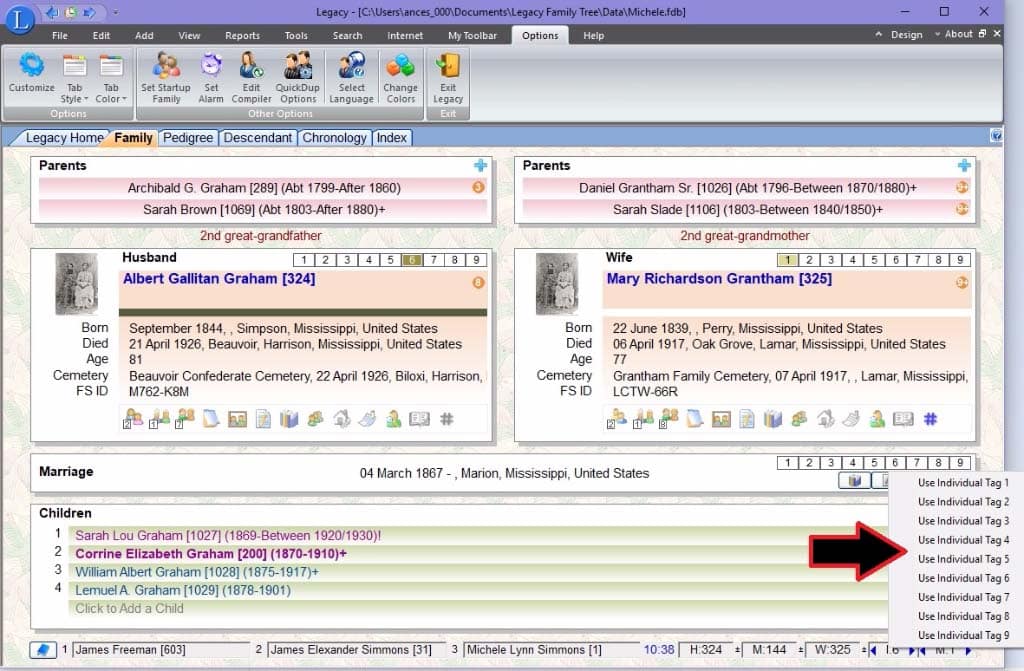Add parents for husband with plus icon

[480, 165]
